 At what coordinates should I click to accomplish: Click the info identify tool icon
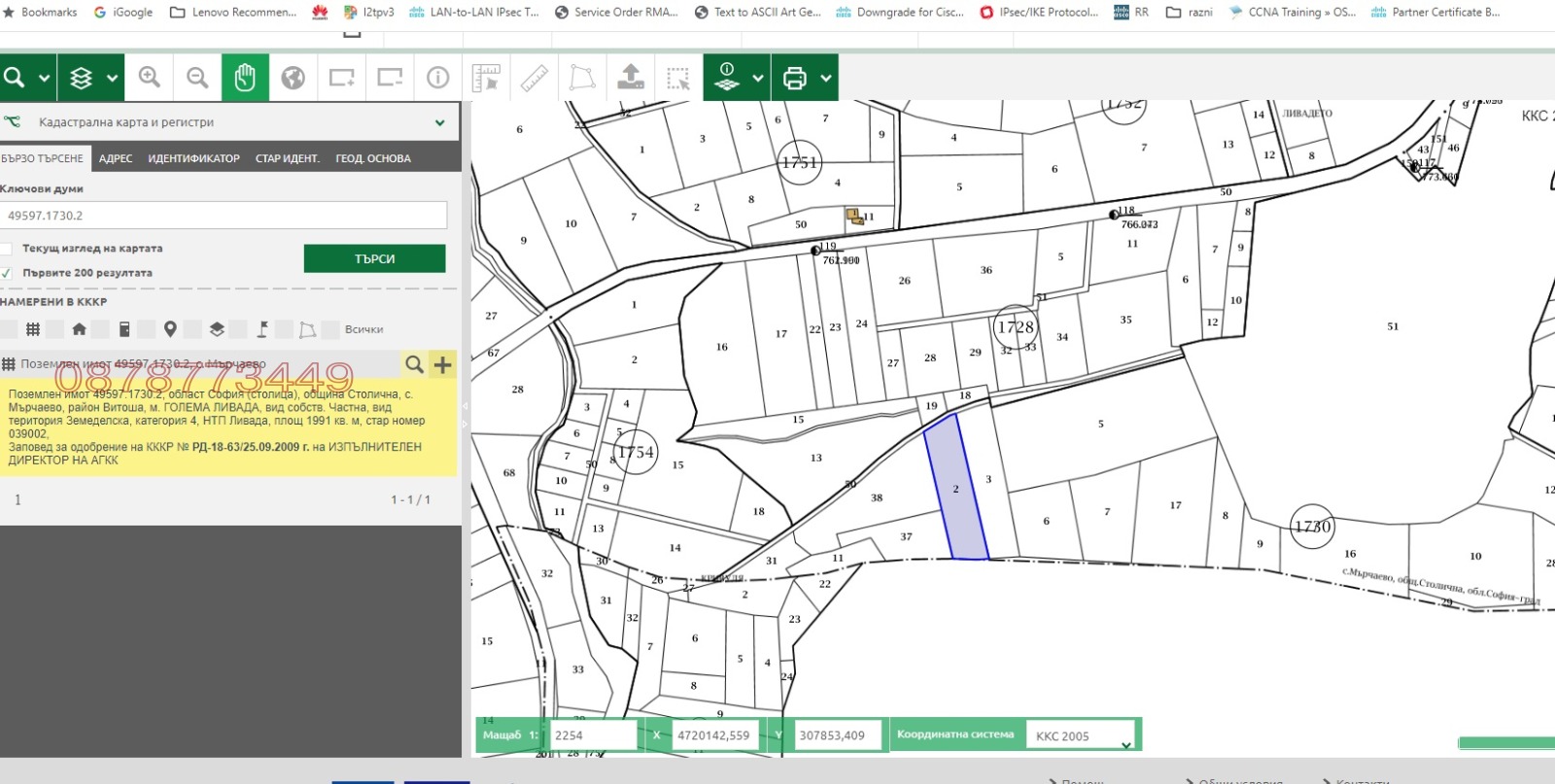438,78
